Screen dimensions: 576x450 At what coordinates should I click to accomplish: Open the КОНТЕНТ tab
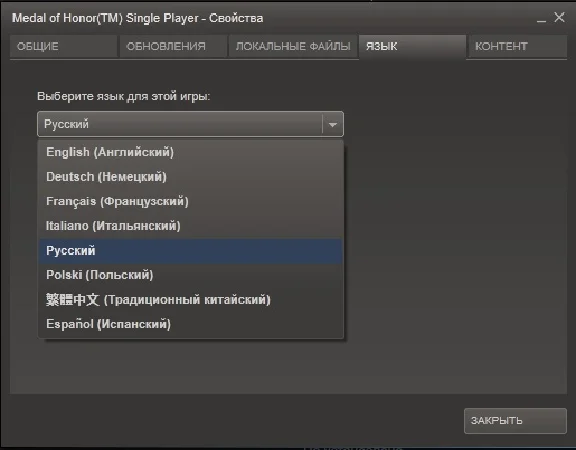[517, 46]
